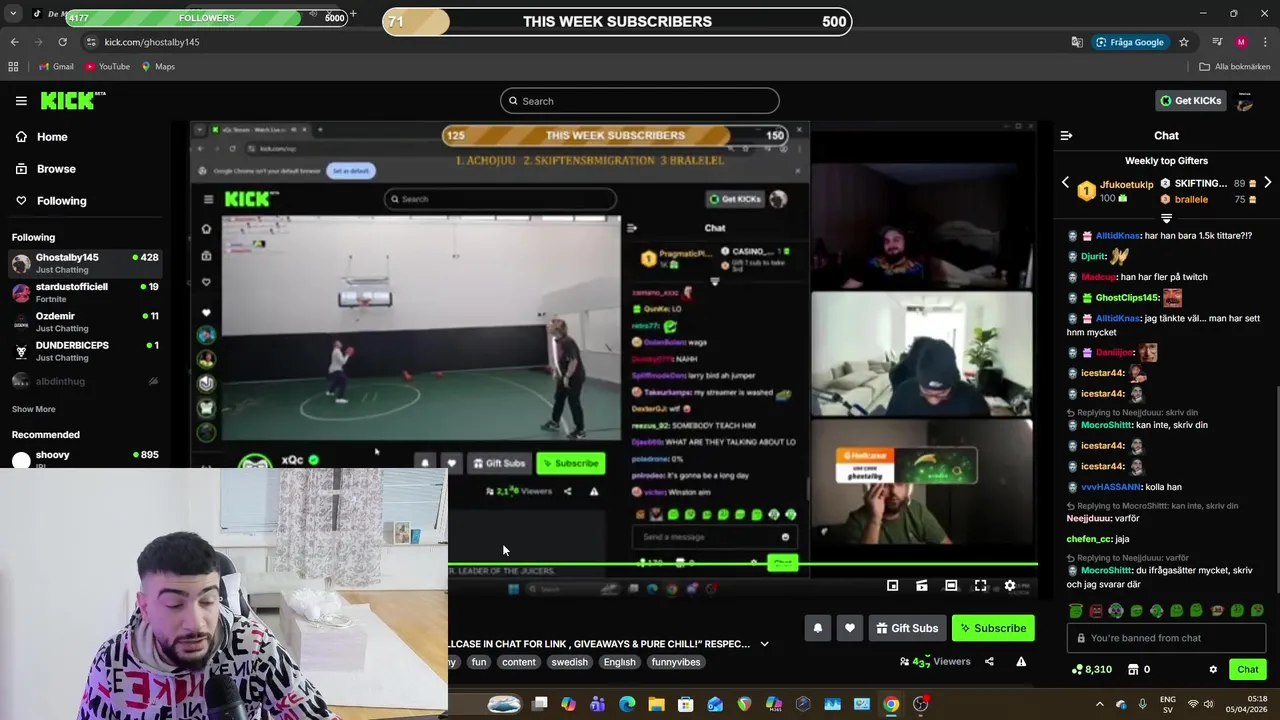Open YouTube bookmark
This screenshot has width=1280, height=720.
pyautogui.click(x=107, y=67)
